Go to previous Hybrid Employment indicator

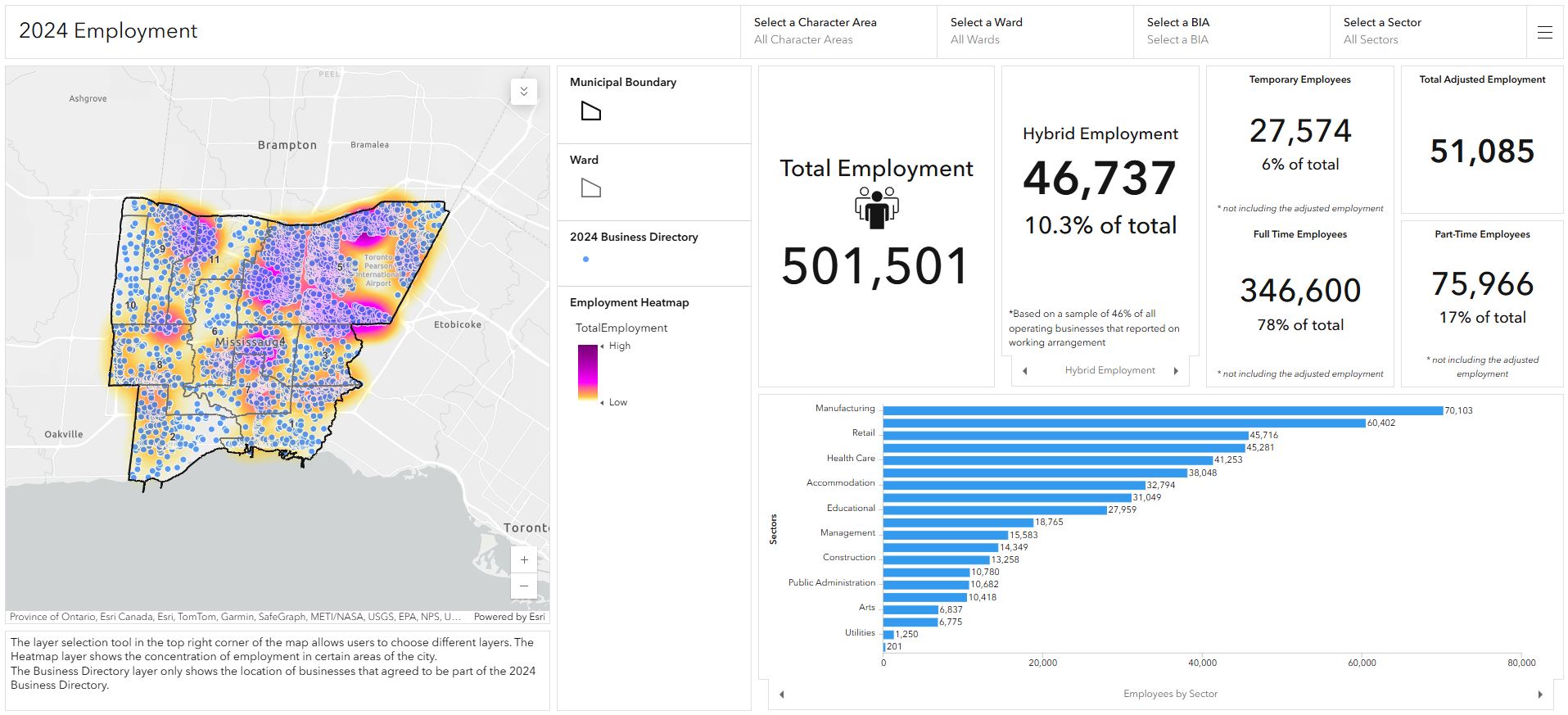[1024, 371]
